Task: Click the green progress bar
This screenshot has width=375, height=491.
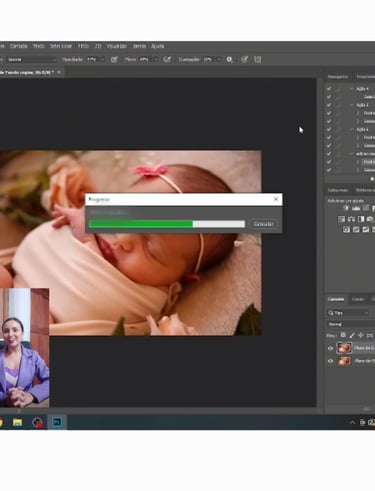Action: pos(141,224)
